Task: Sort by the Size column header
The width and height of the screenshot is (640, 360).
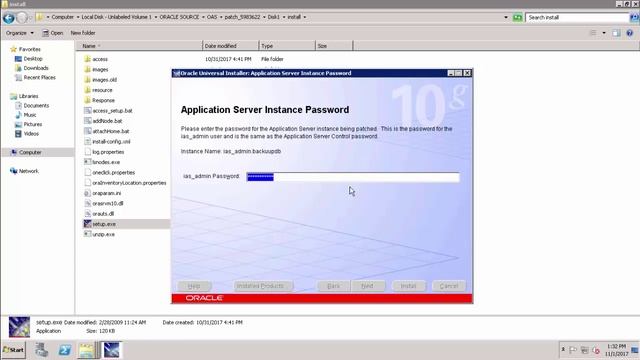Action: tap(334, 46)
